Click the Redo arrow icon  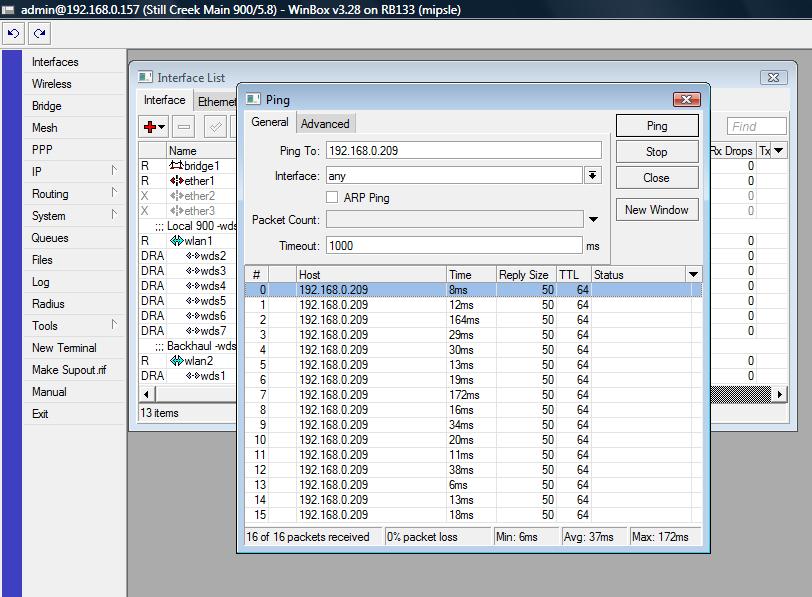tap(39, 33)
